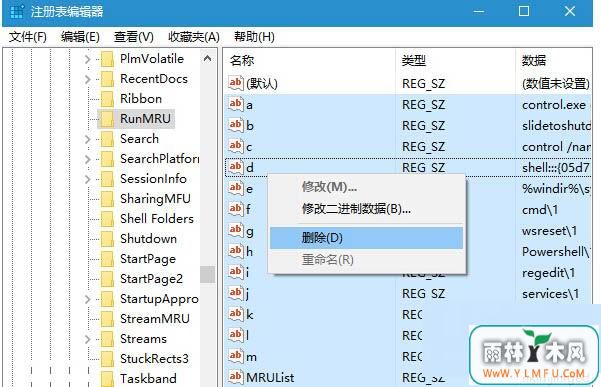Click the Search folder icon
The height and width of the screenshot is (387, 601).
click(107, 139)
